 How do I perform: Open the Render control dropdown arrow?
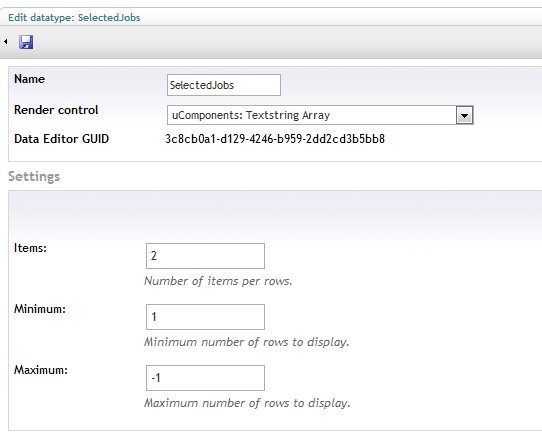(464, 115)
